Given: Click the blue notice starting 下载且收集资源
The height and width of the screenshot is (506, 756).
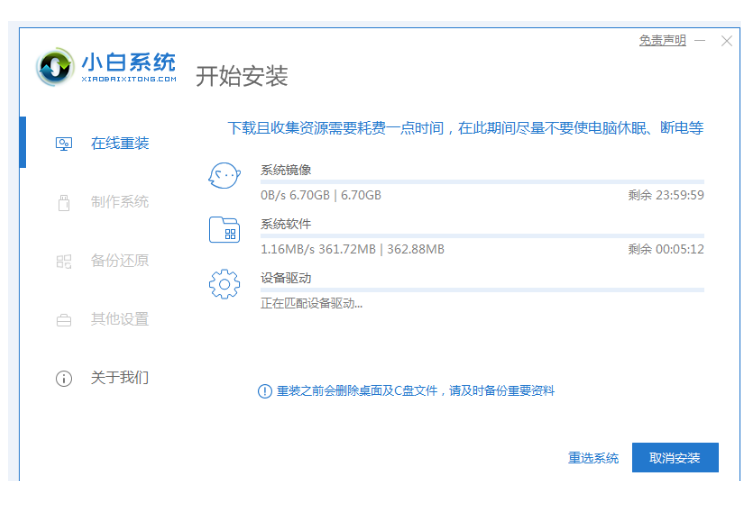Looking at the screenshot, I should click(x=465, y=128).
